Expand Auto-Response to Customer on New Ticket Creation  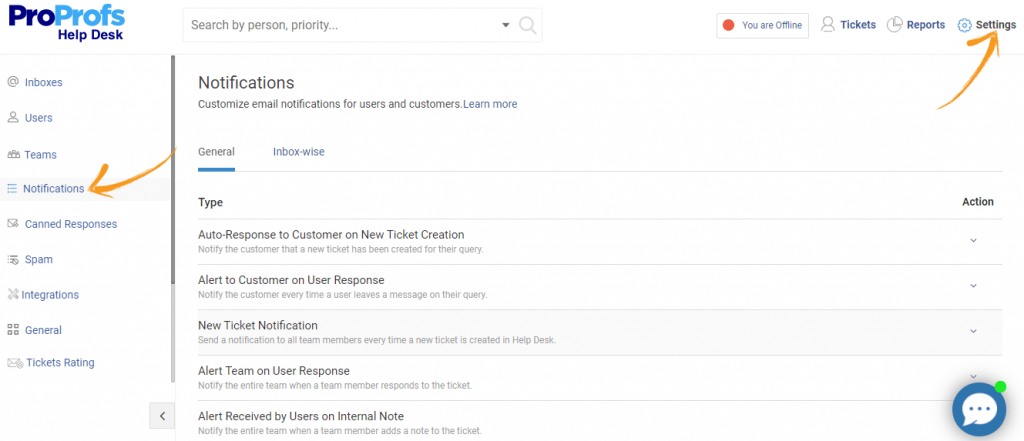tap(973, 240)
